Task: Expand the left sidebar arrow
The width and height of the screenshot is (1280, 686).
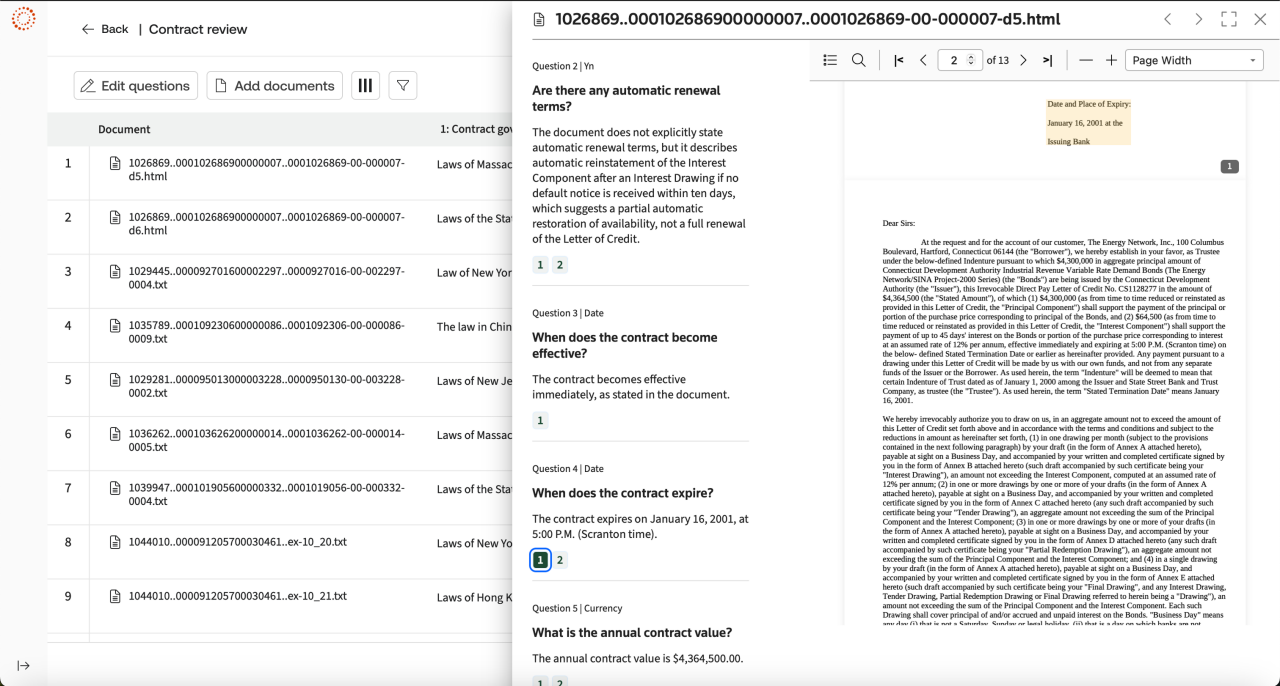Action: pos(23,666)
